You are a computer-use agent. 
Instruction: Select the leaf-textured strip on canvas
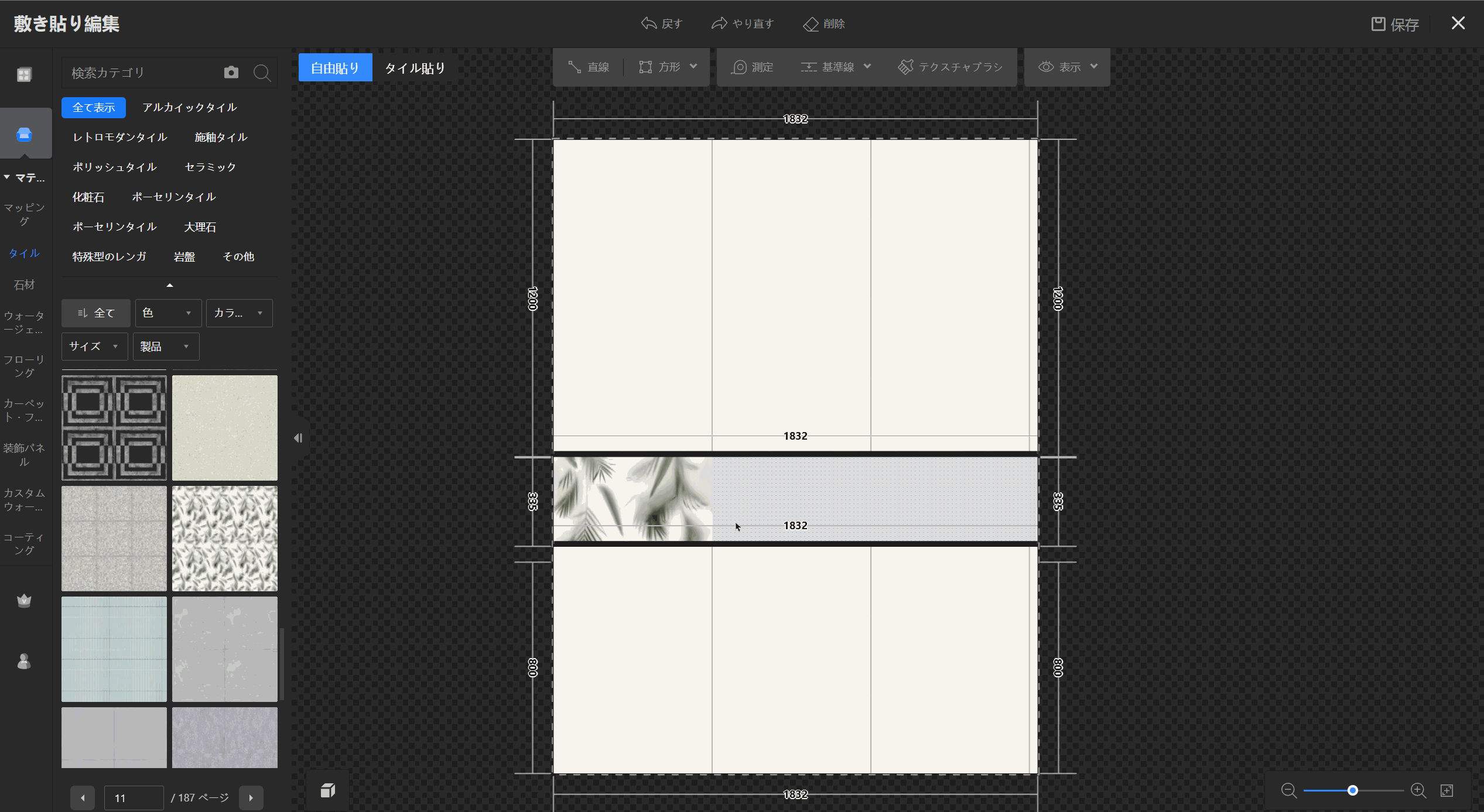pos(632,499)
